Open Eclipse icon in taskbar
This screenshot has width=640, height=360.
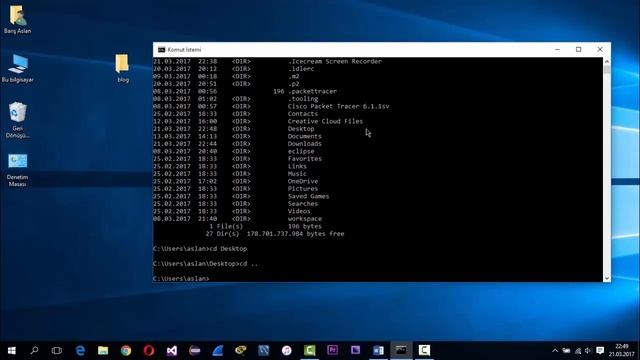[x=195, y=350]
